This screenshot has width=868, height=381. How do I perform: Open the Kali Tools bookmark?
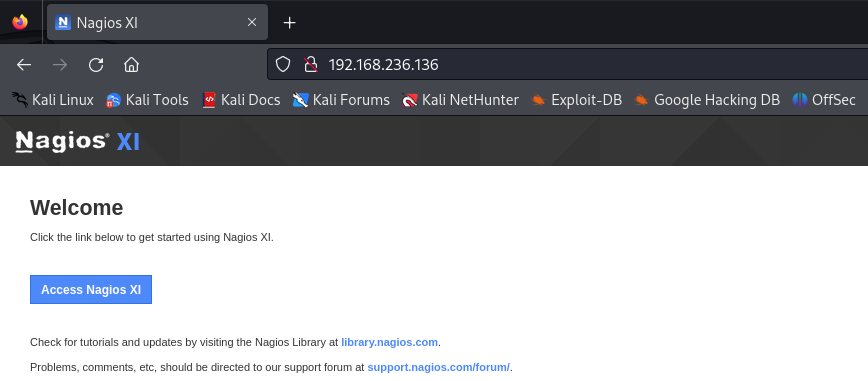[x=147, y=100]
